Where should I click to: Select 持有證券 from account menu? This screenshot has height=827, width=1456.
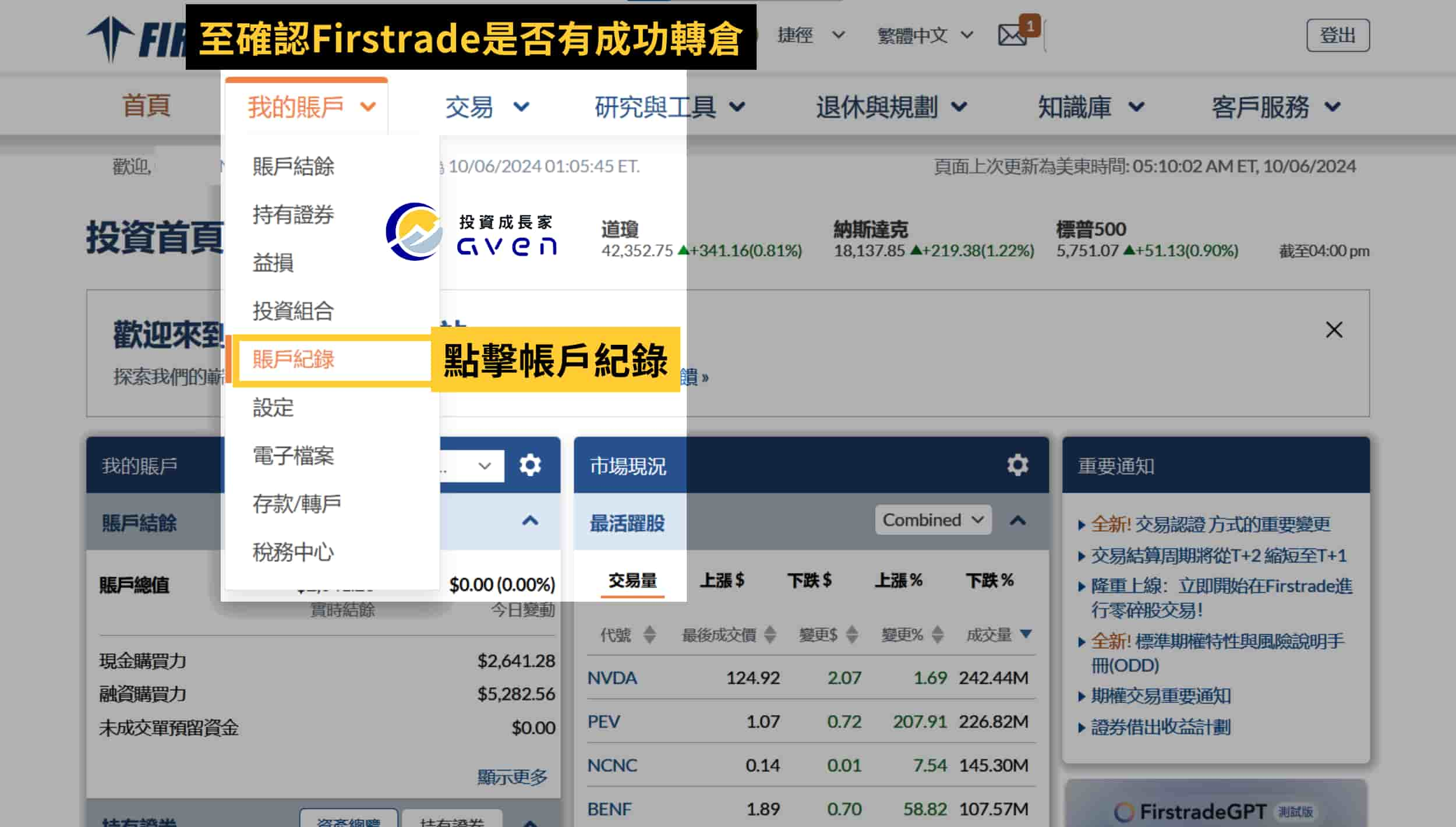(x=294, y=215)
